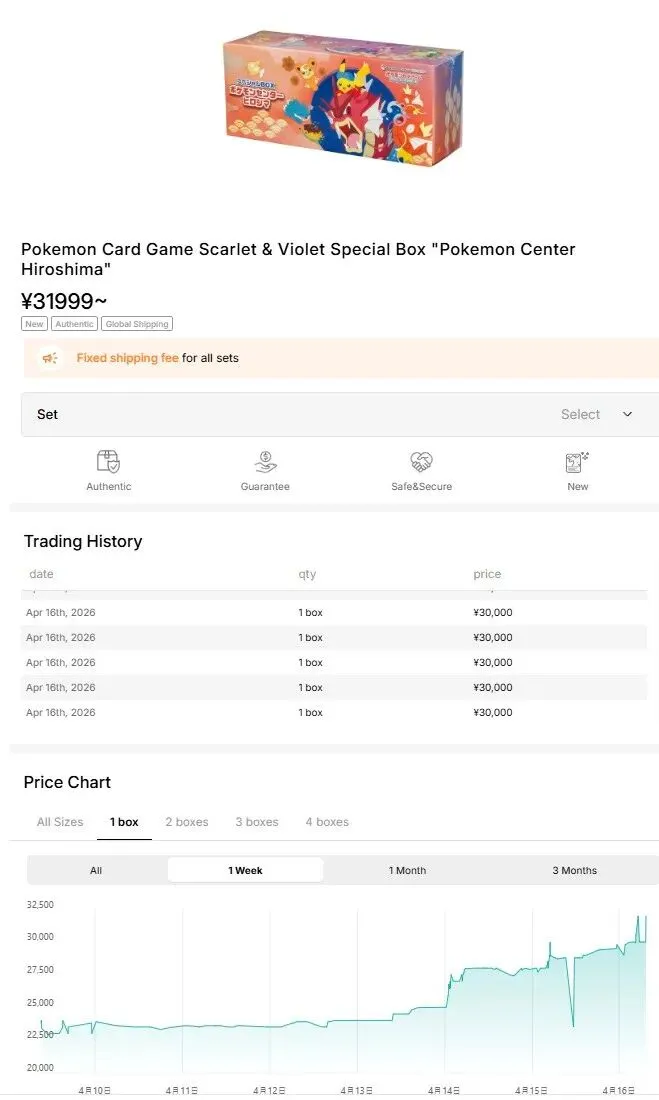Switch chart range to 1 Month

click(x=407, y=870)
